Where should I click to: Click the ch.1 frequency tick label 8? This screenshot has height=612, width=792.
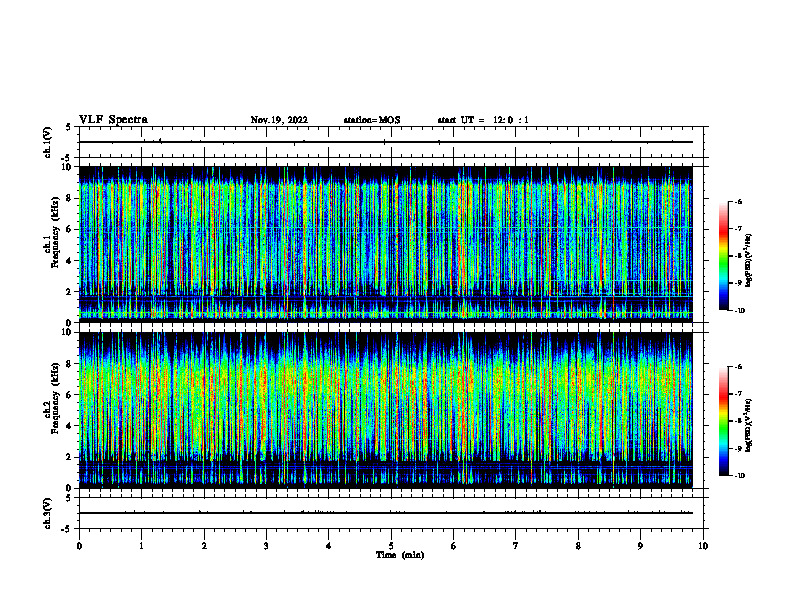pos(69,198)
